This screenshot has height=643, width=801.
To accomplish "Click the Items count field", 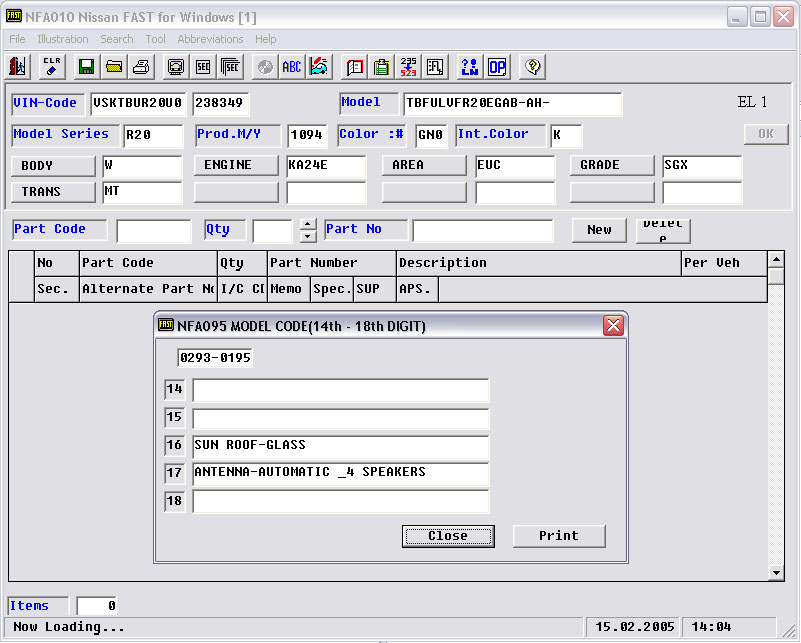I will click(x=97, y=606).
